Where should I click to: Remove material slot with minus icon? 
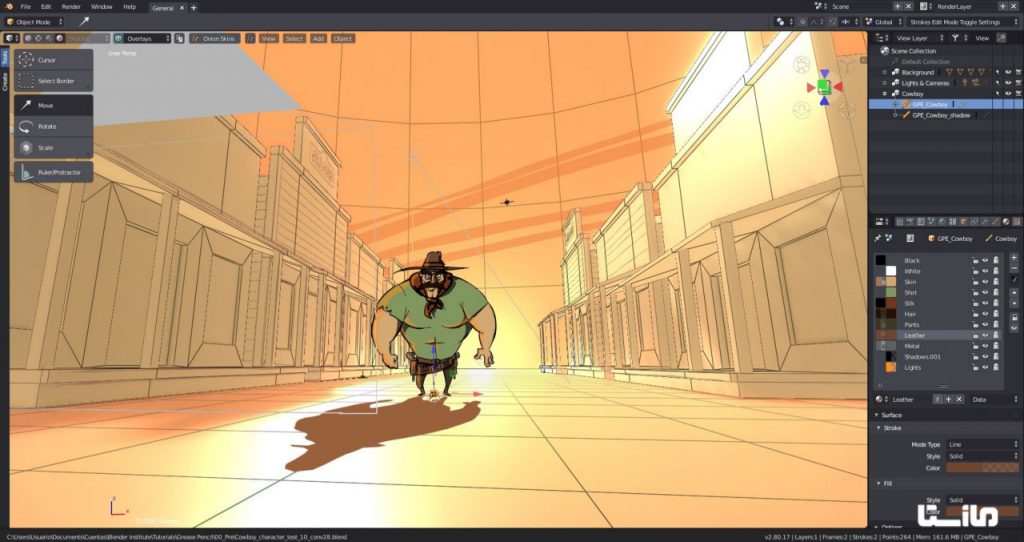(1014, 268)
